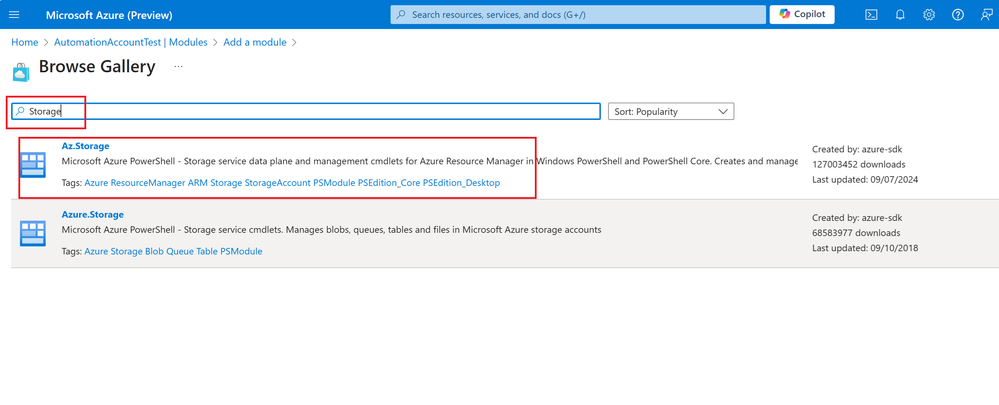The height and width of the screenshot is (405, 999).
Task: Open the Help question mark menu
Action: click(958, 15)
